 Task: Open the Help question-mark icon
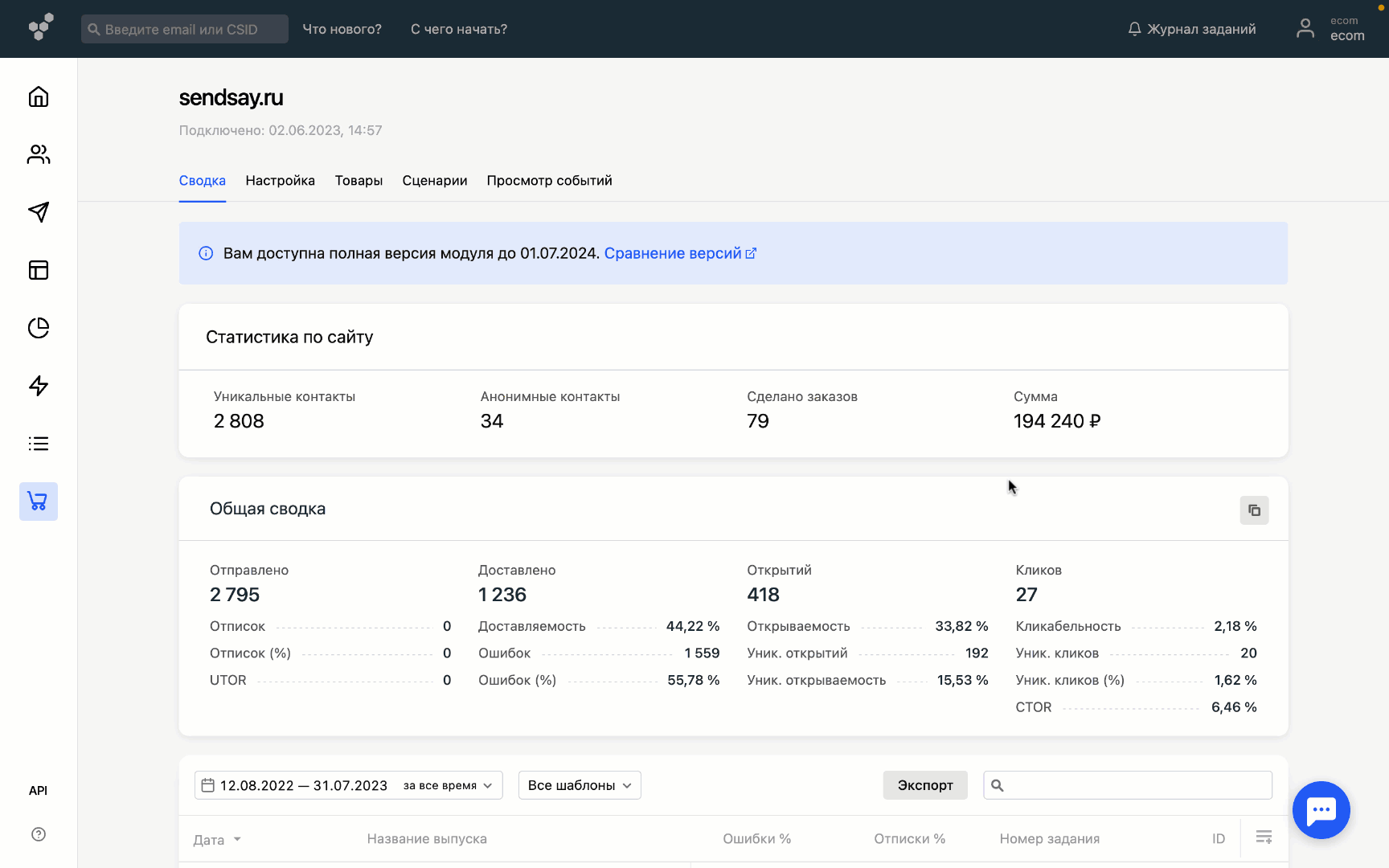click(39, 834)
